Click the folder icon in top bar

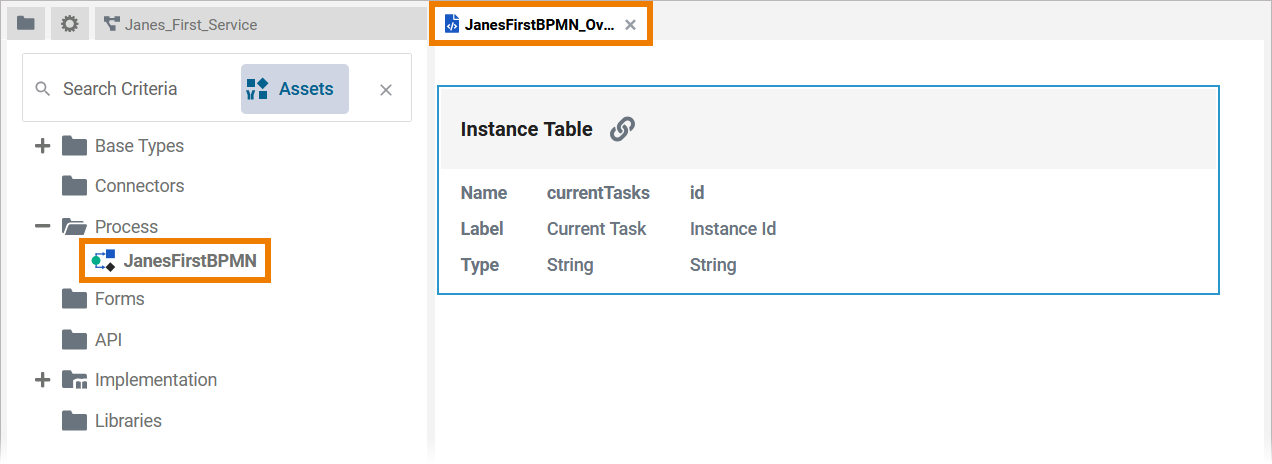point(26,24)
